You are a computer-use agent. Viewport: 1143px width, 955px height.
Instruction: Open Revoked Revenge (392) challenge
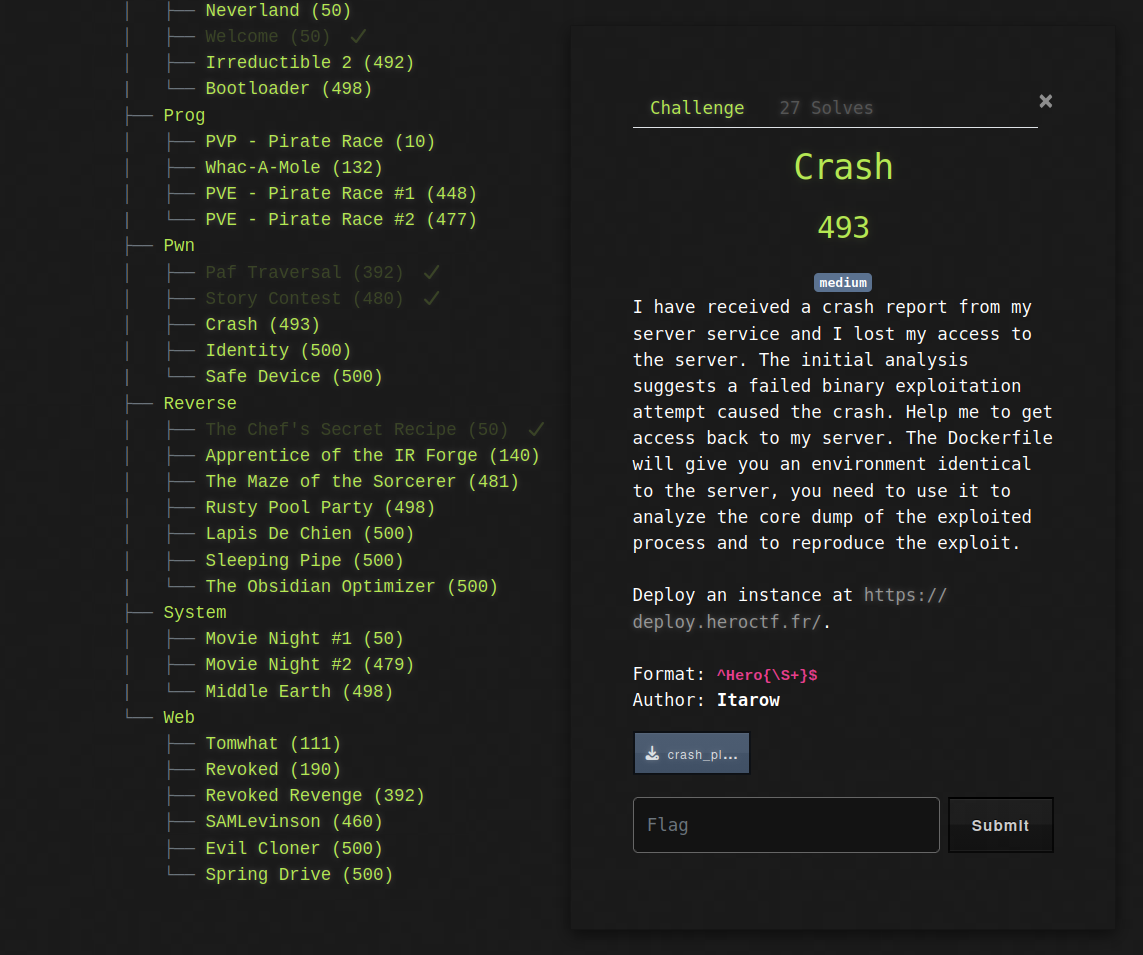pos(314,796)
